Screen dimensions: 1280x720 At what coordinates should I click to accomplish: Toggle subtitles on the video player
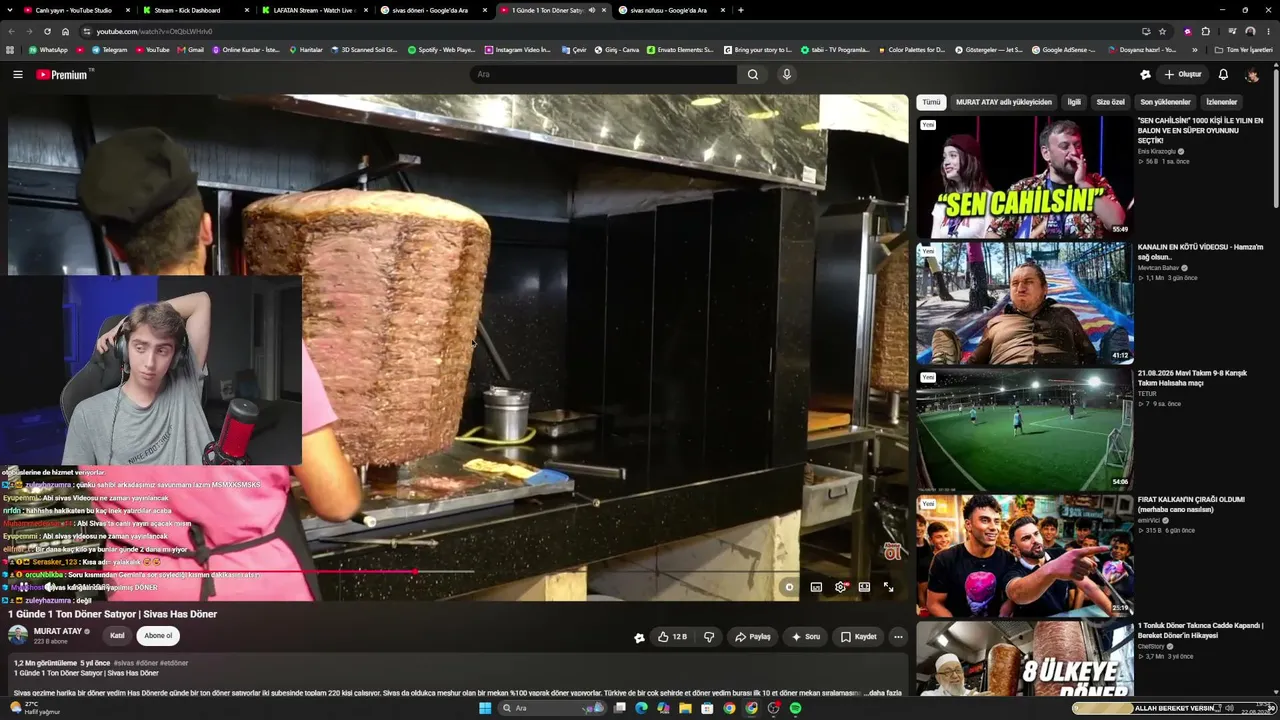click(816, 587)
